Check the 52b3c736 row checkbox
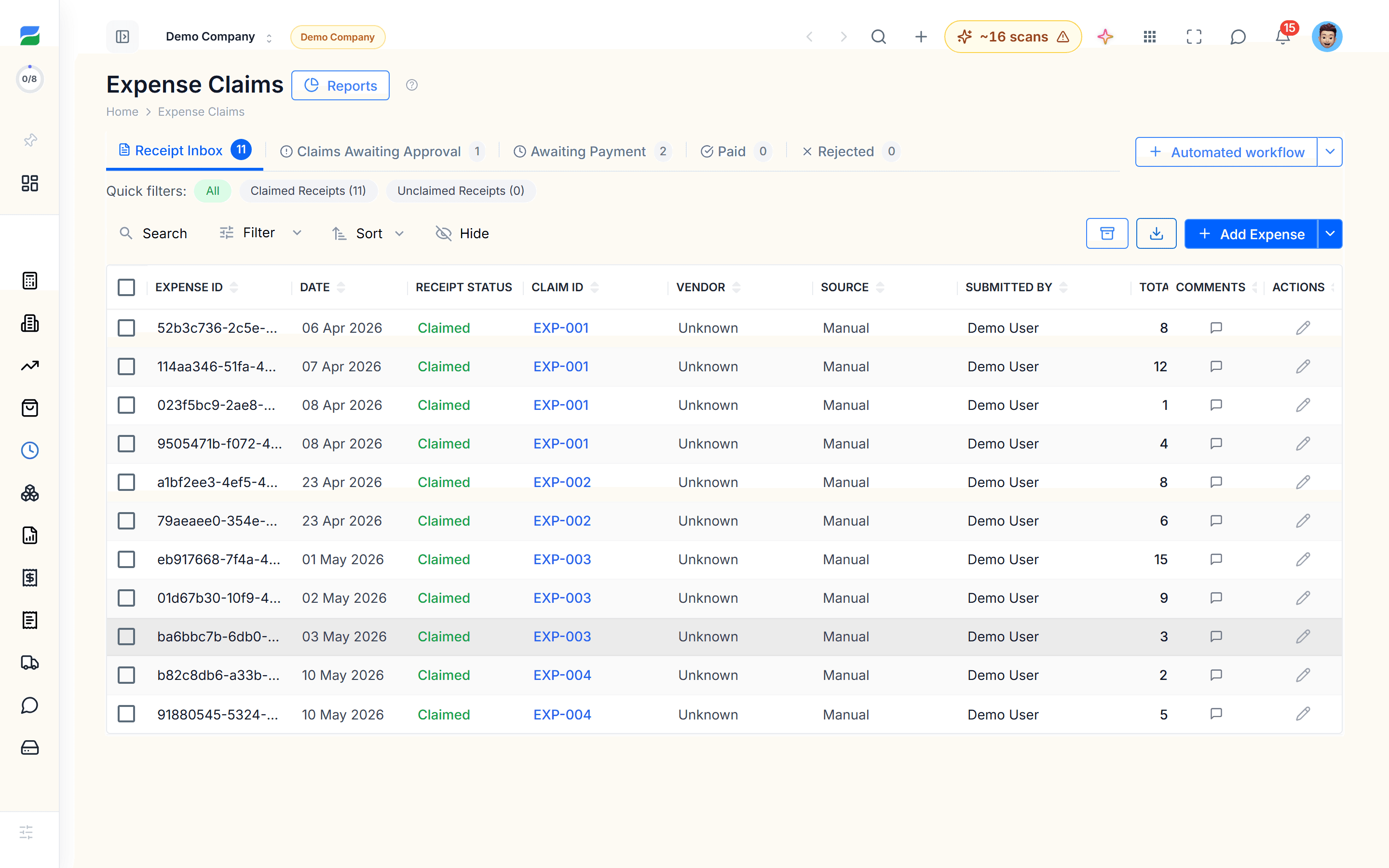 point(126,328)
